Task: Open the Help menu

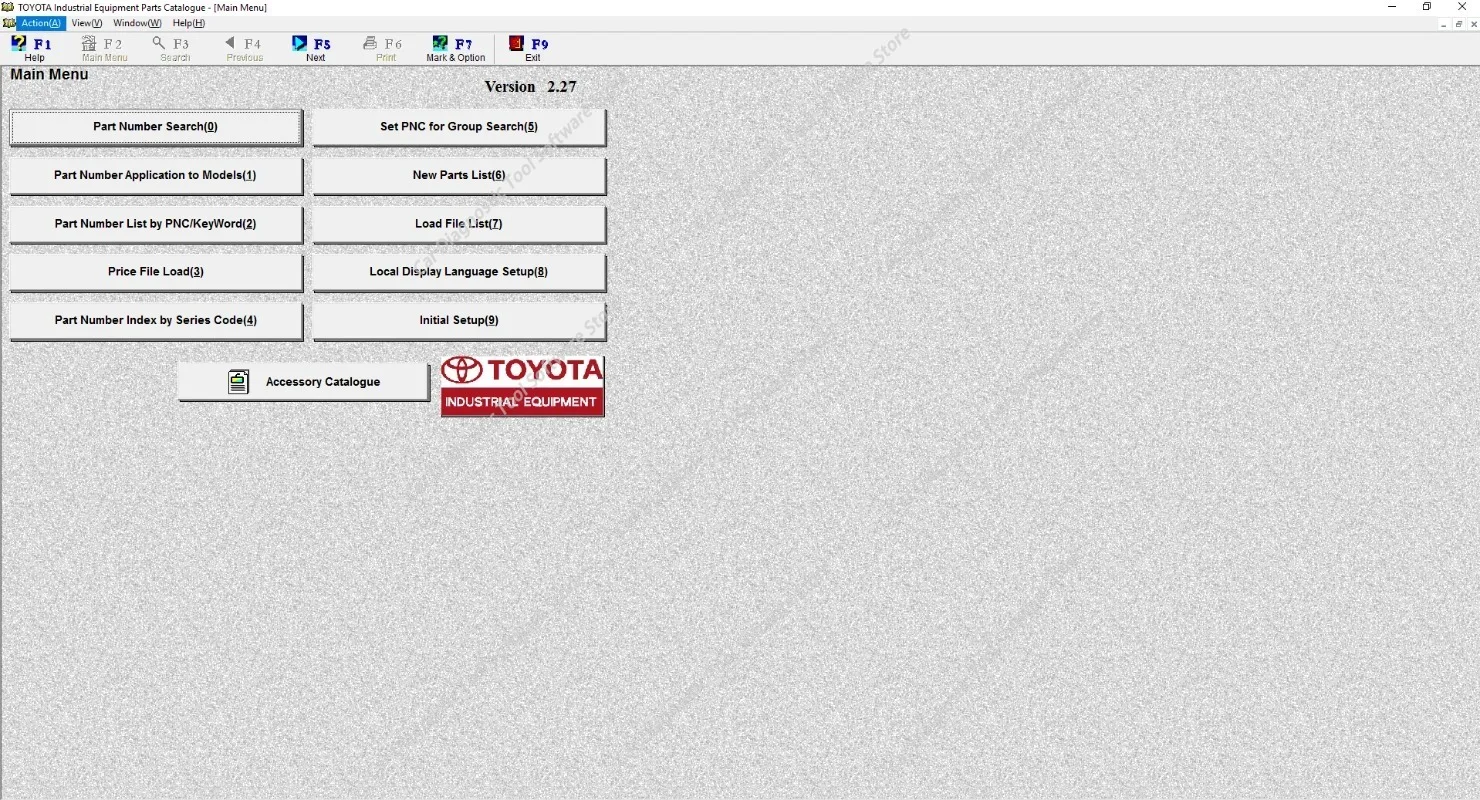Action: 189,23
